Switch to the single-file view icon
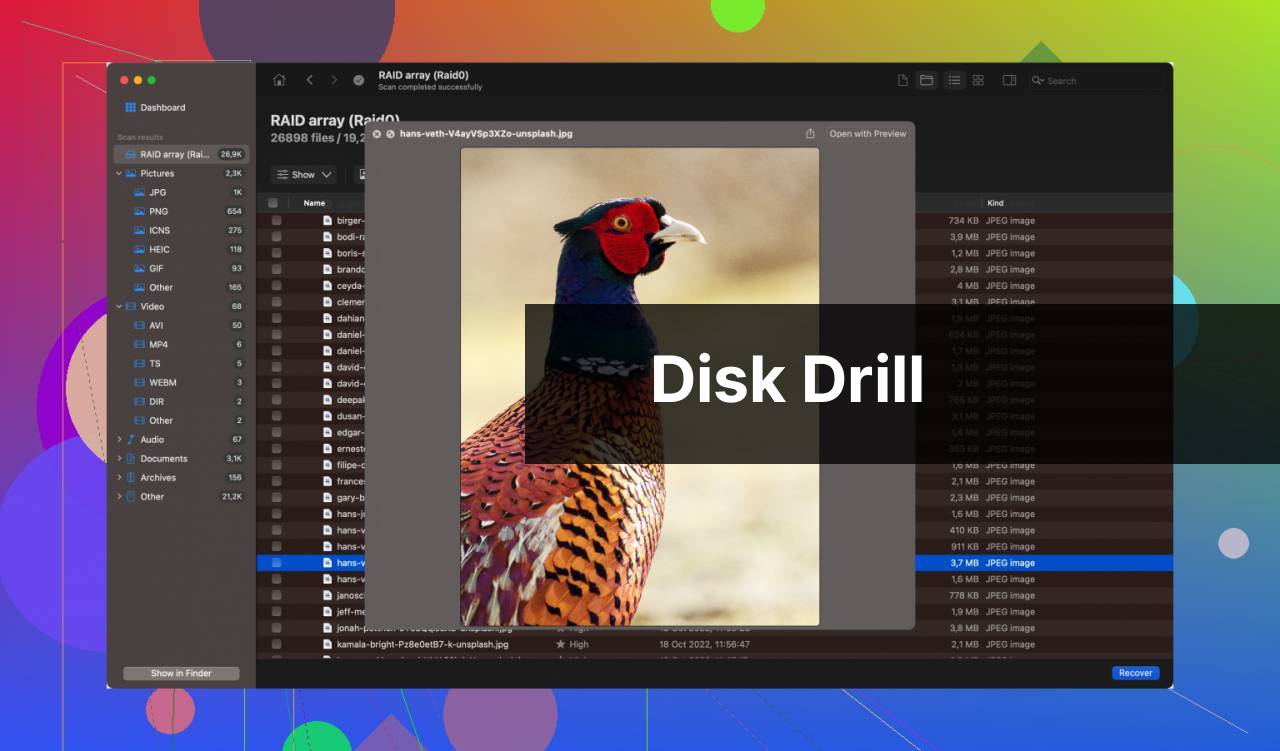Screen dimensions: 1280x751 click(902, 80)
